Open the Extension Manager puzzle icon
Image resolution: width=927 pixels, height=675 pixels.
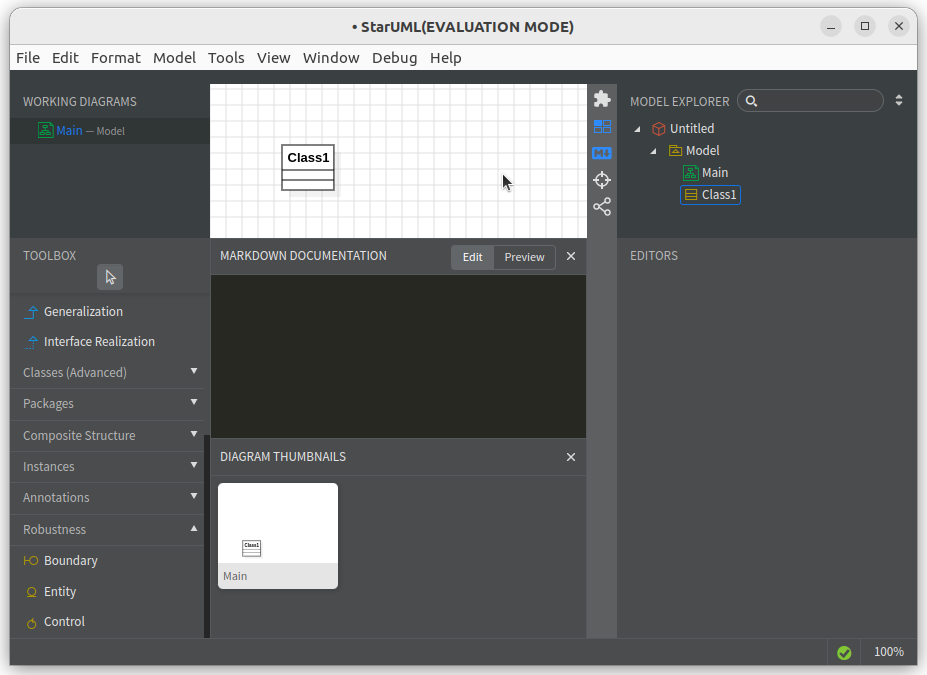click(602, 99)
